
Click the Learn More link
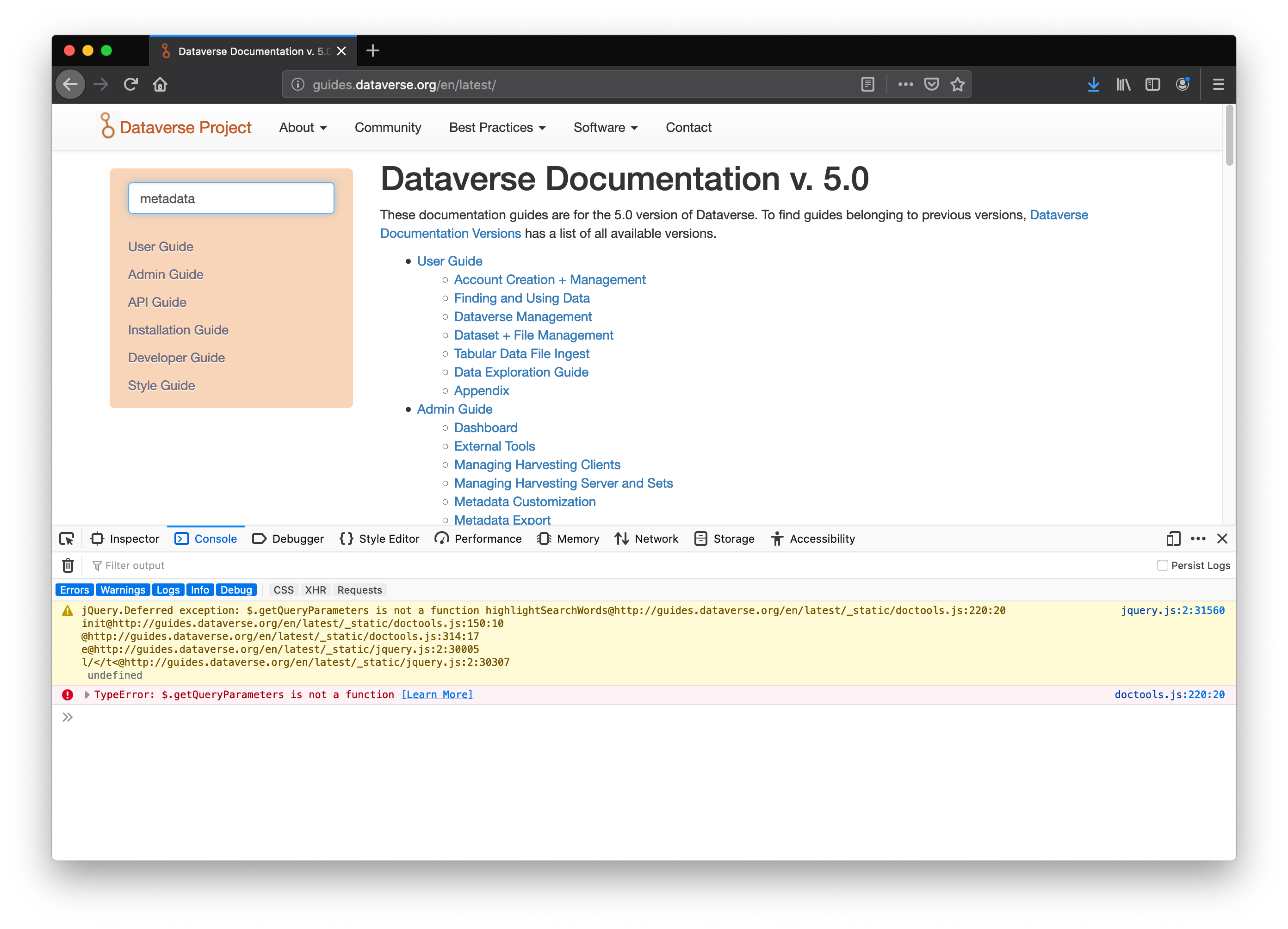point(437,694)
